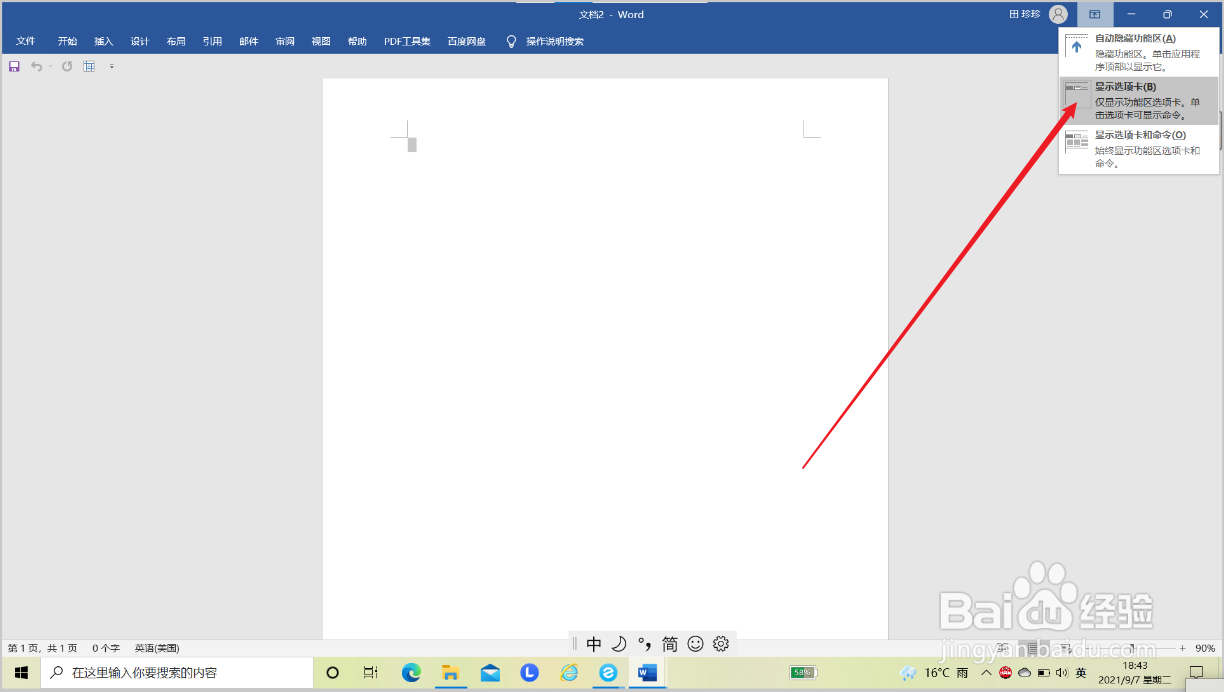Open the 360 browser taskbar icon
Screen dimensions: 1224x692
[x=608, y=673]
